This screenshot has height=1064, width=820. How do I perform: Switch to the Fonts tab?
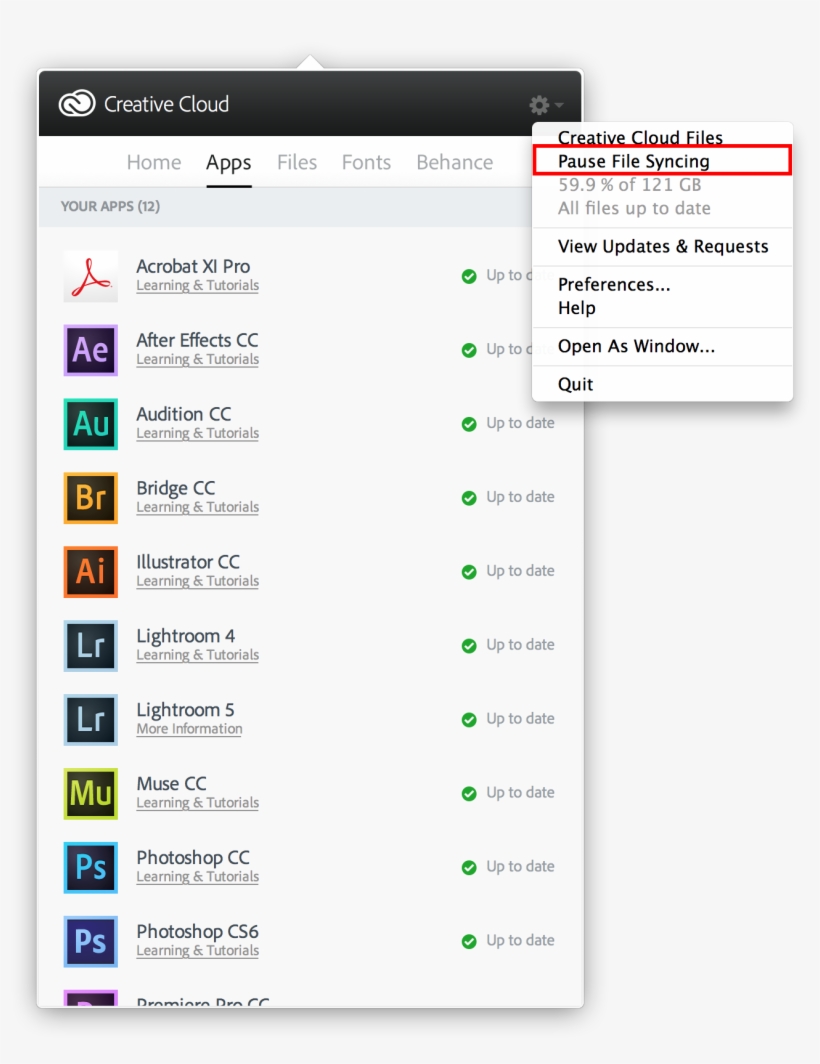(365, 162)
